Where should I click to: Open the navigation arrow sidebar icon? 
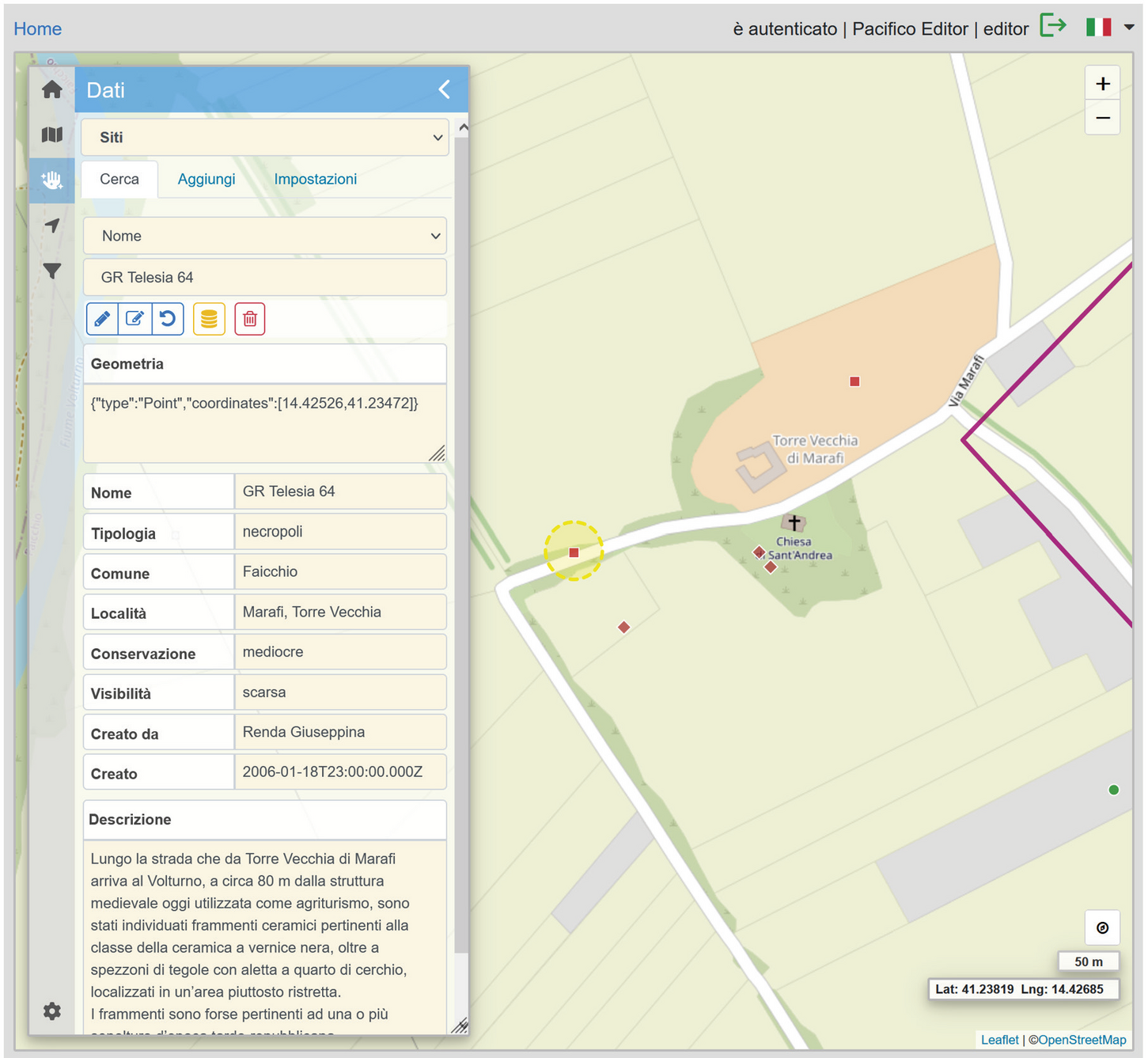coord(52,226)
